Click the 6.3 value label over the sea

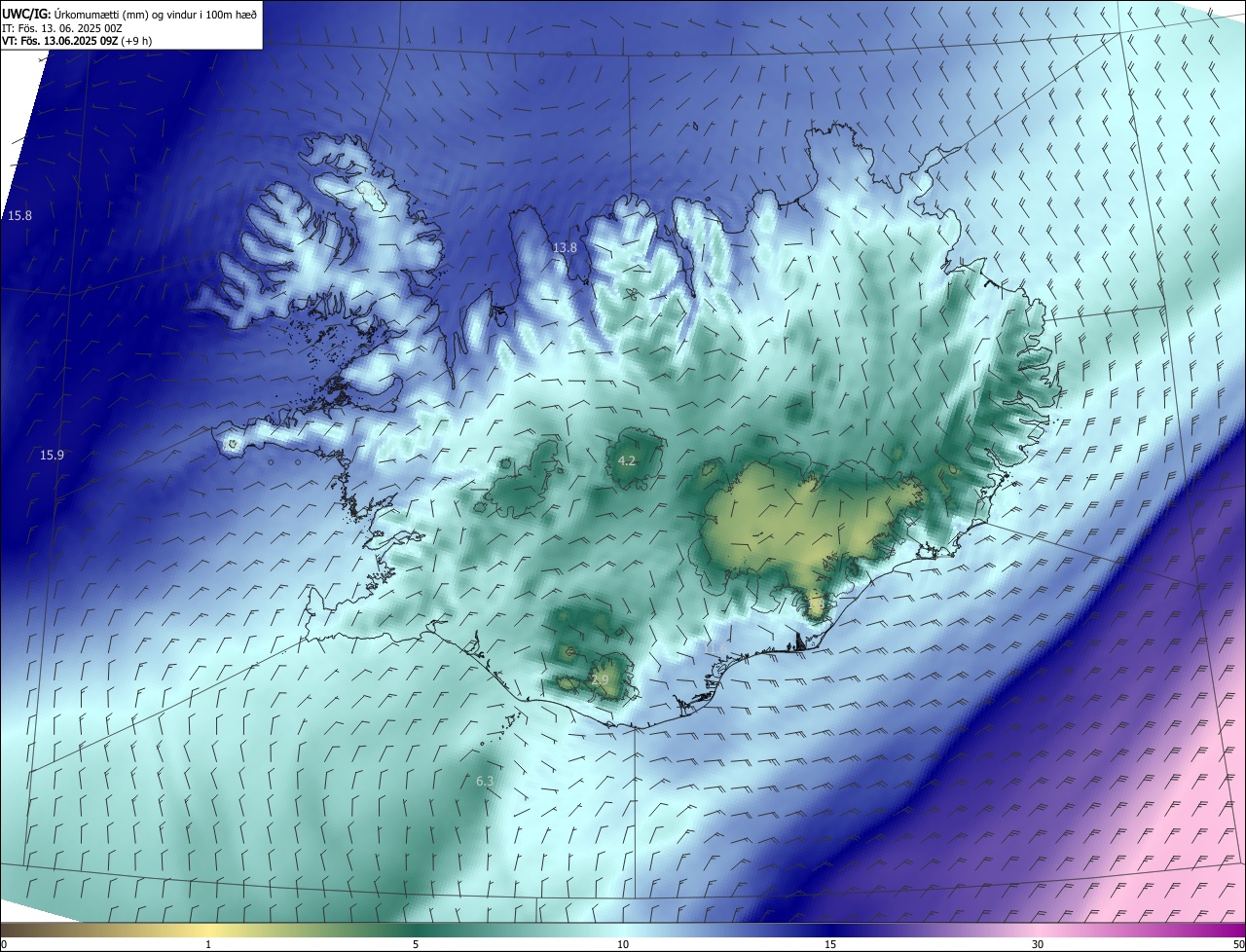click(x=485, y=781)
